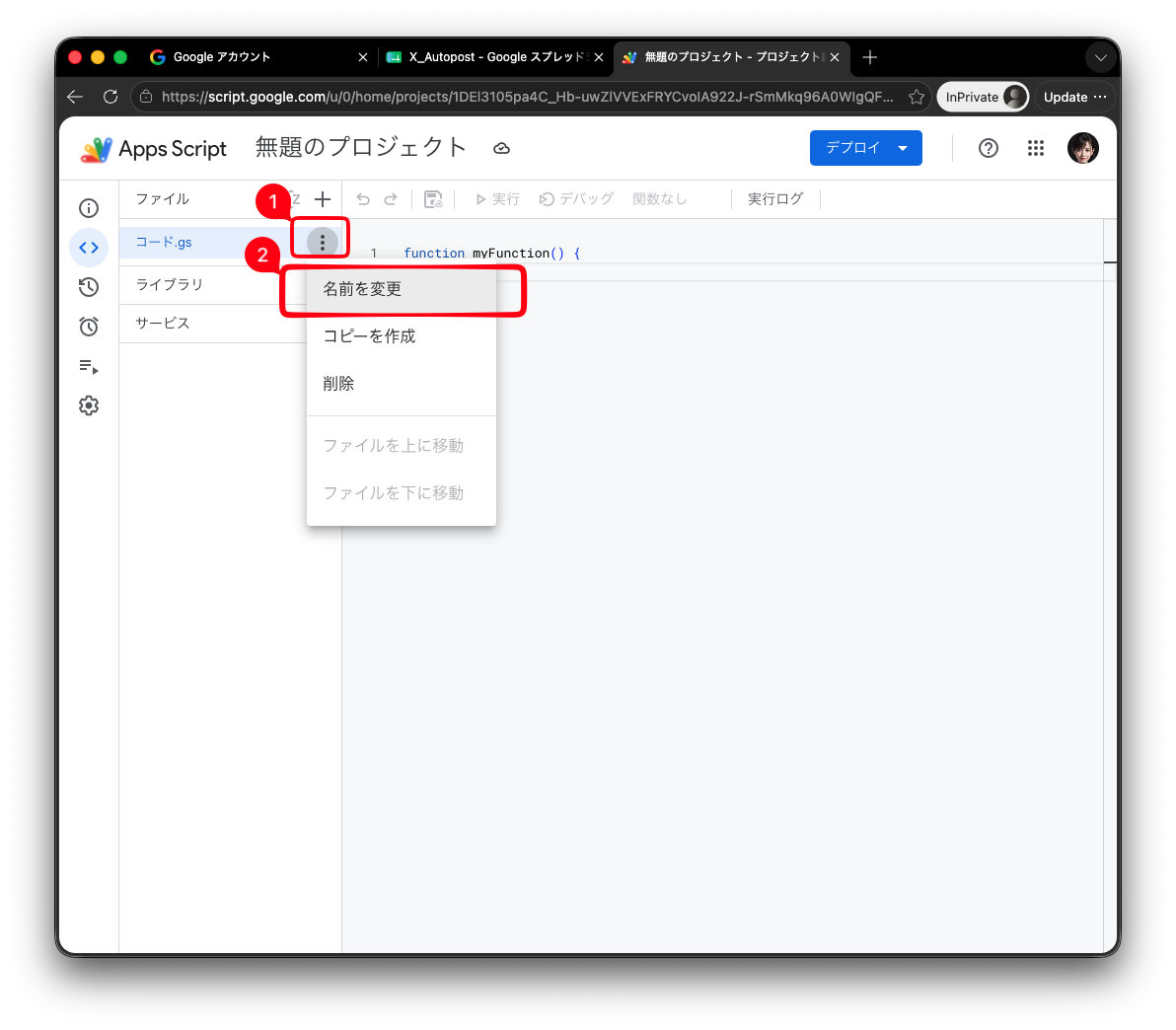The image size is (1176, 1030).
Task: Switch to the X_Autopost spreadsheet tab
Action: (x=495, y=57)
